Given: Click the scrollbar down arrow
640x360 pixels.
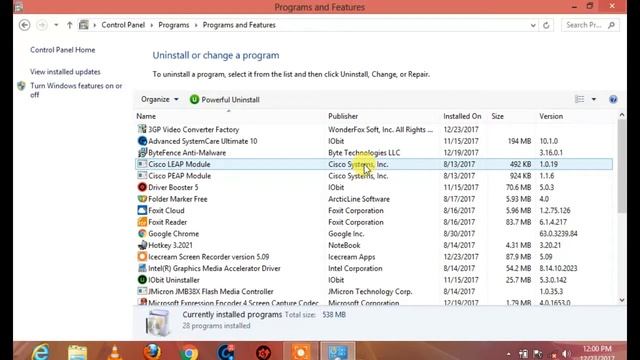Looking at the screenshot, I should tap(622, 300).
